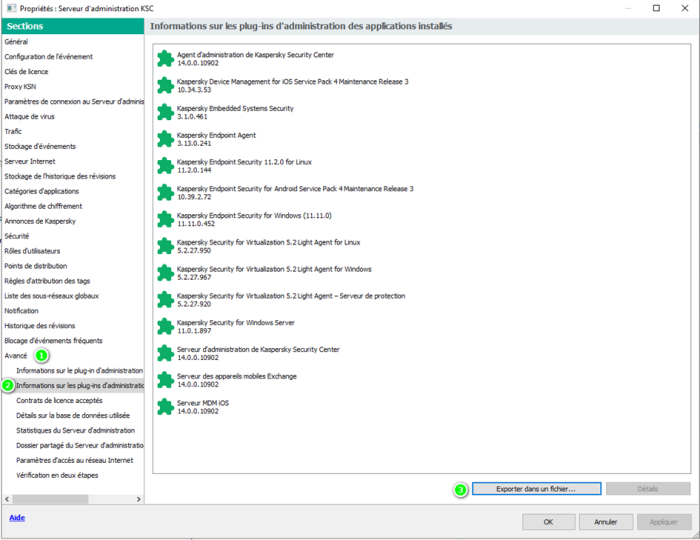
Task: Open Points de distribution section
Action: [x=36, y=266]
